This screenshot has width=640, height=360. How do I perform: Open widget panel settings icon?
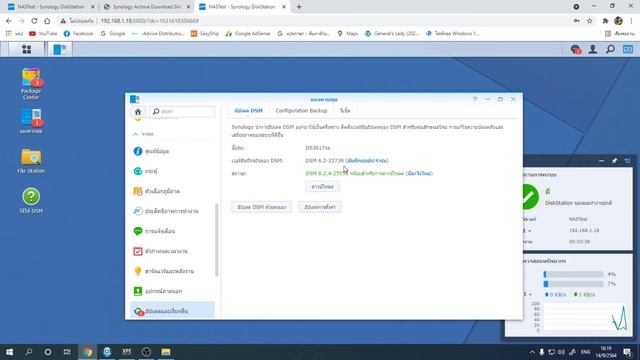pyautogui.click(x=627, y=161)
